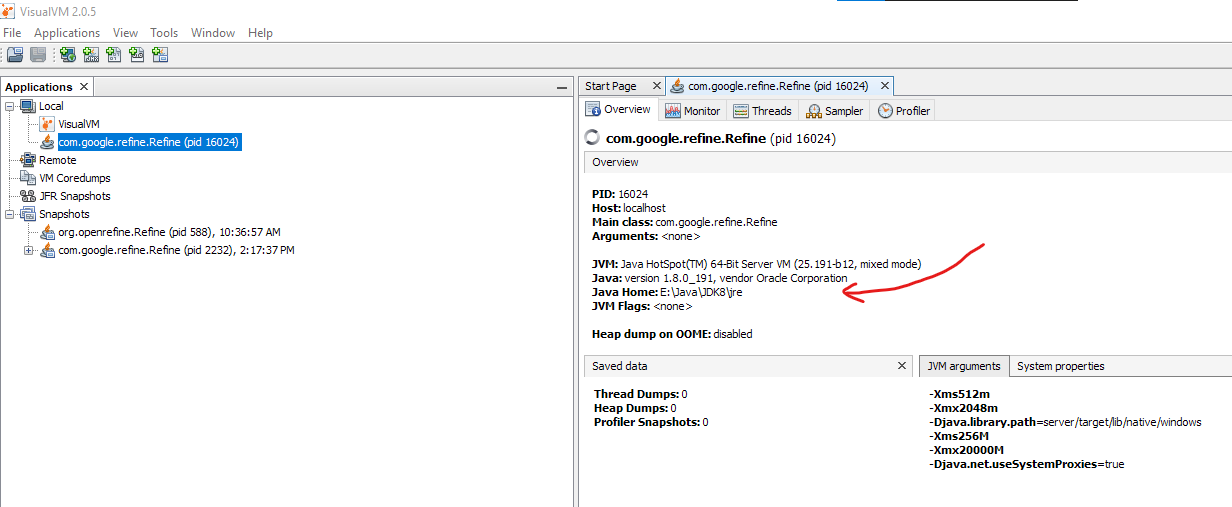Image resolution: width=1232 pixels, height=507 pixels.
Task: Click the -Xms256M argument
Action: coord(959,436)
